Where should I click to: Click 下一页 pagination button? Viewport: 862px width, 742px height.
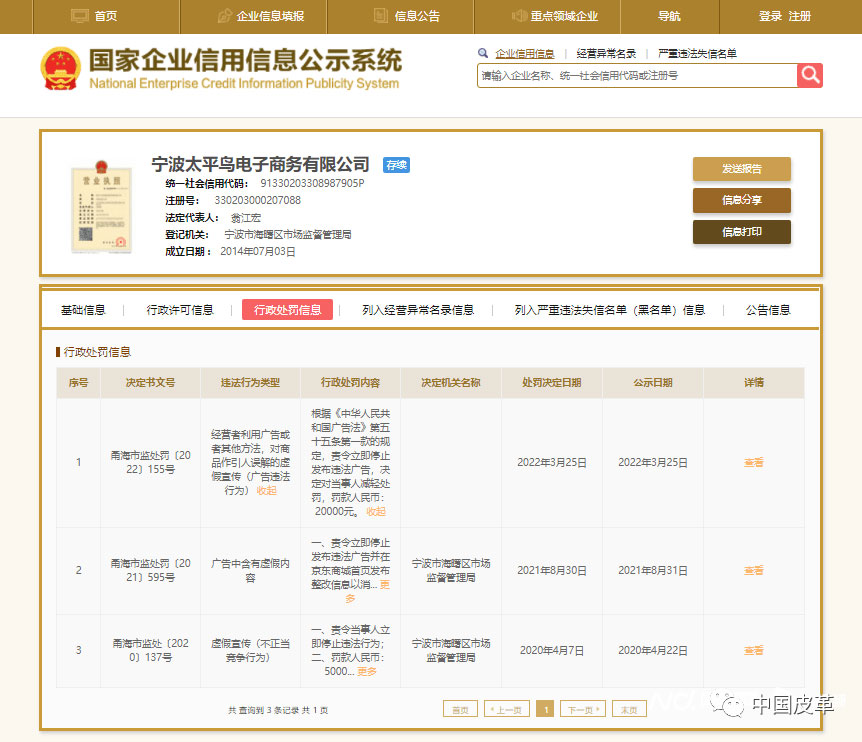click(583, 709)
